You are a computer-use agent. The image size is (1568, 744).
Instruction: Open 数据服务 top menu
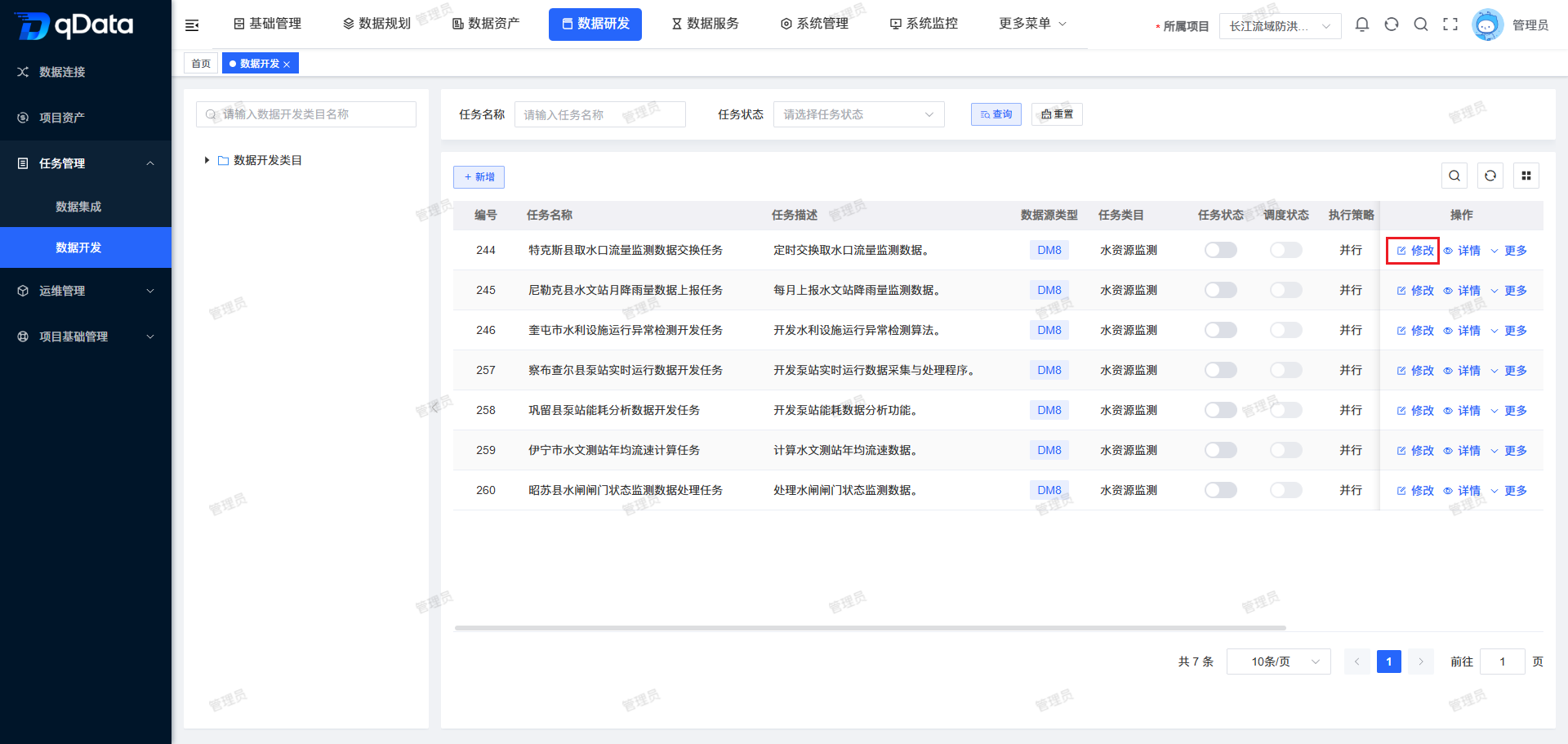click(705, 24)
